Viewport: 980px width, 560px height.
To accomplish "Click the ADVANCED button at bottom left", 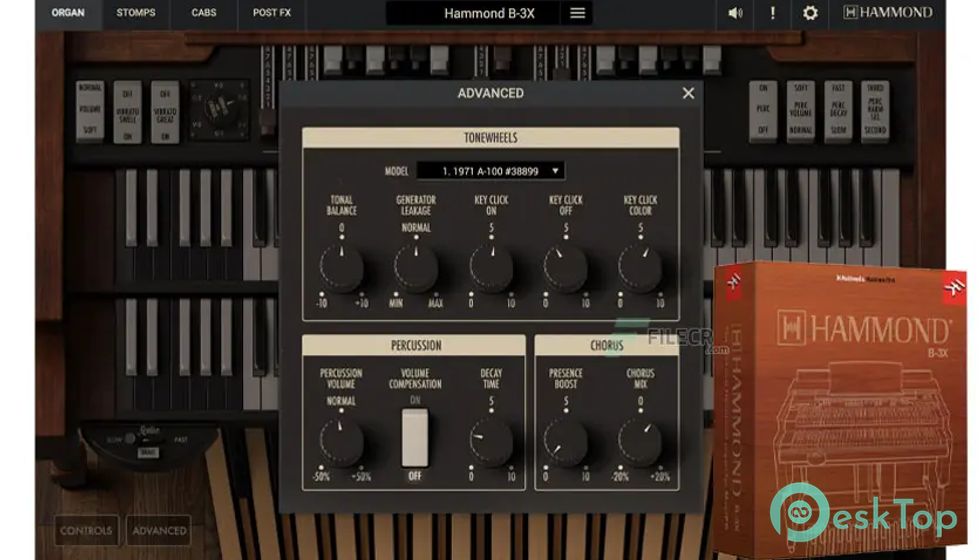I will click(x=159, y=531).
